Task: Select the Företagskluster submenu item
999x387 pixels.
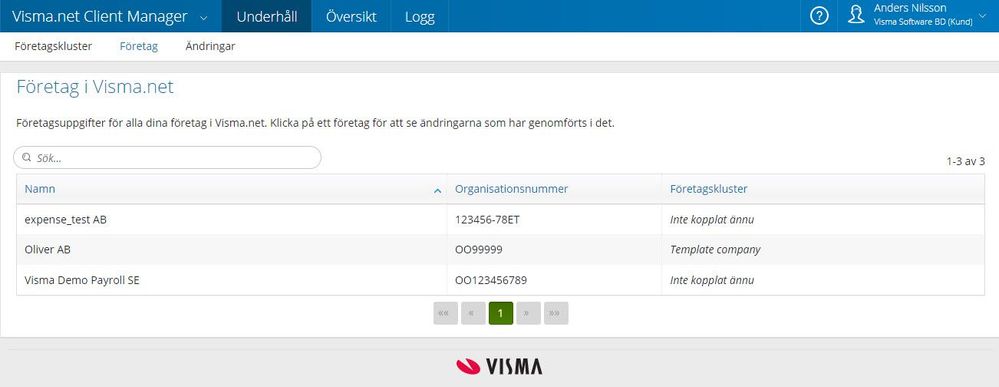Action: pos(54,47)
